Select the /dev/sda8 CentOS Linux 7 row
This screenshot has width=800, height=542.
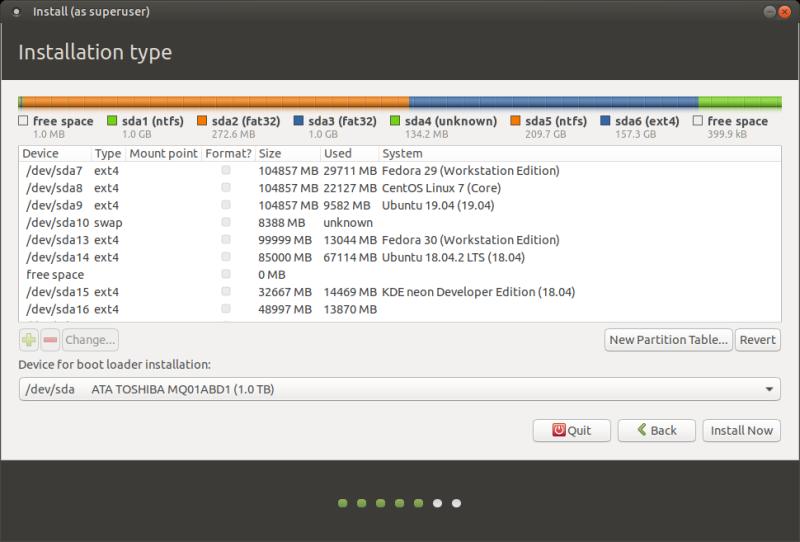point(300,188)
